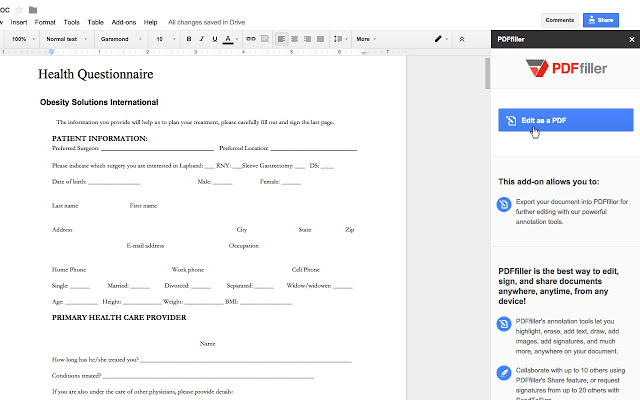Click the blue Share button
This screenshot has height=400, width=640.
601,20
